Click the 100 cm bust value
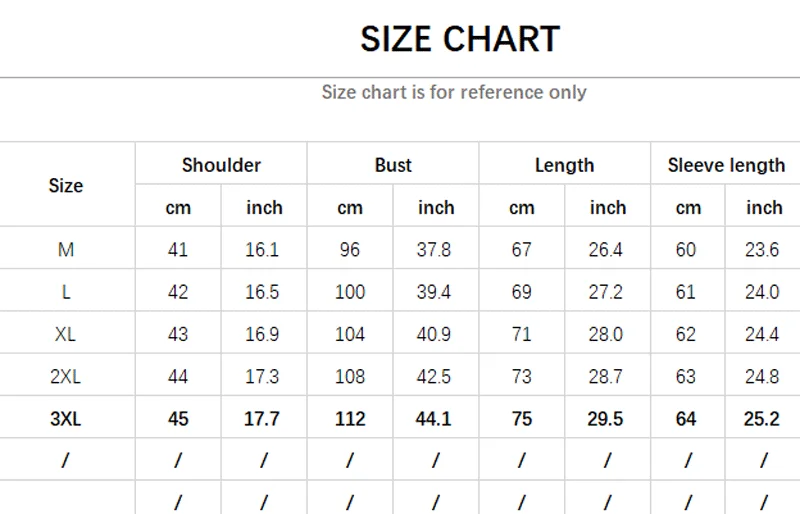Viewport: 800px width, 514px height. (350, 292)
